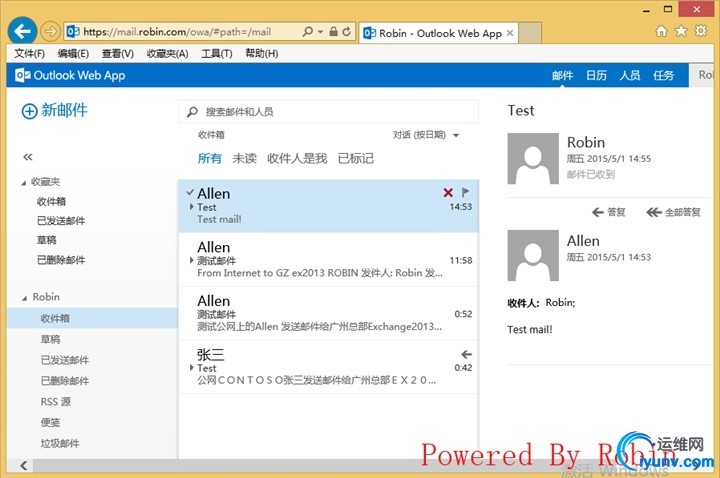720x478 pixels.
Task: Select the To me (收件人是我) filter
Action: pyautogui.click(x=297, y=158)
